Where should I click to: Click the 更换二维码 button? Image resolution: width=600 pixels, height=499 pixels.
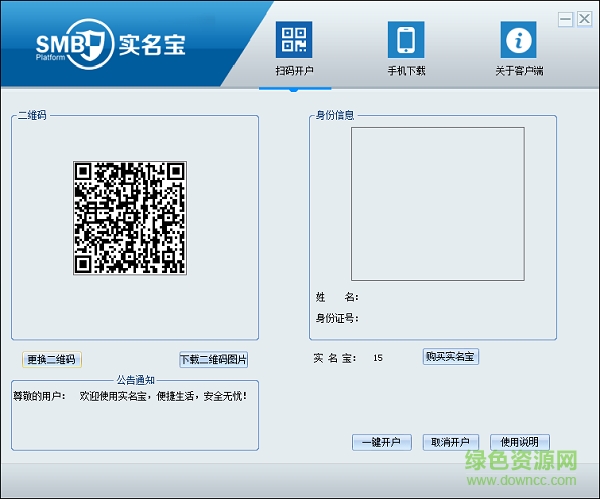click(52, 359)
